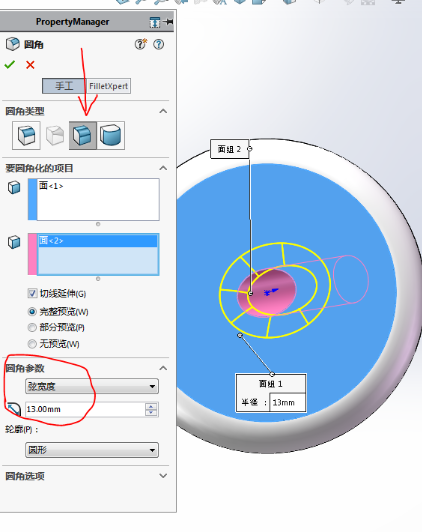
Task: Pin the PropertyManager panel
Action: tap(168, 22)
